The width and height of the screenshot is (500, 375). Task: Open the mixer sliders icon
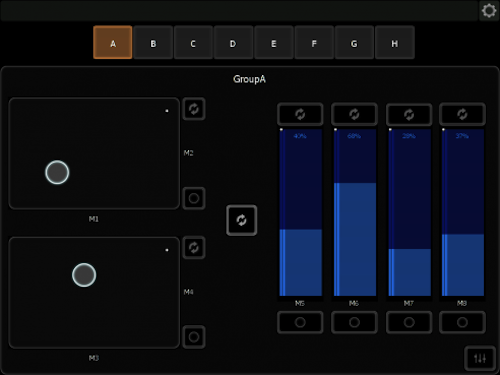point(480,359)
